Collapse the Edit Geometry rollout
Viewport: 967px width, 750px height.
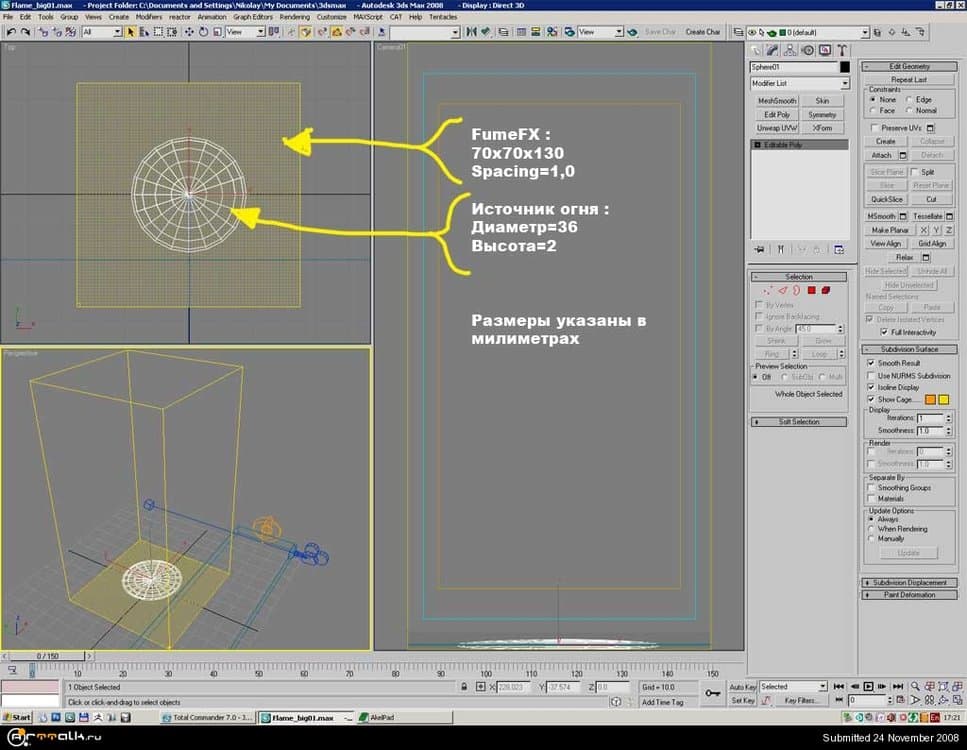click(x=908, y=66)
